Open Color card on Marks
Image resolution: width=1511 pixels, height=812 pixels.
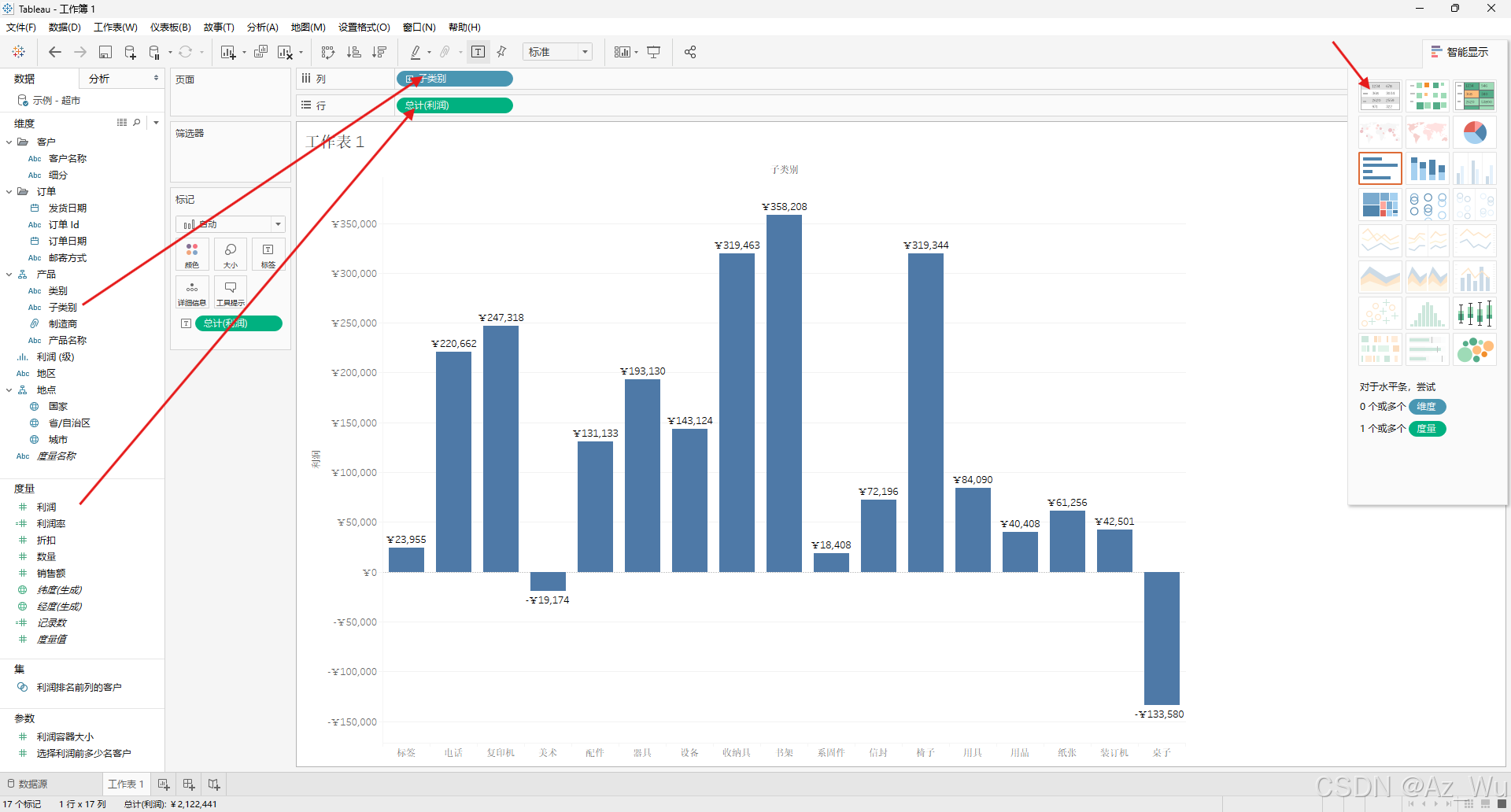tap(192, 255)
